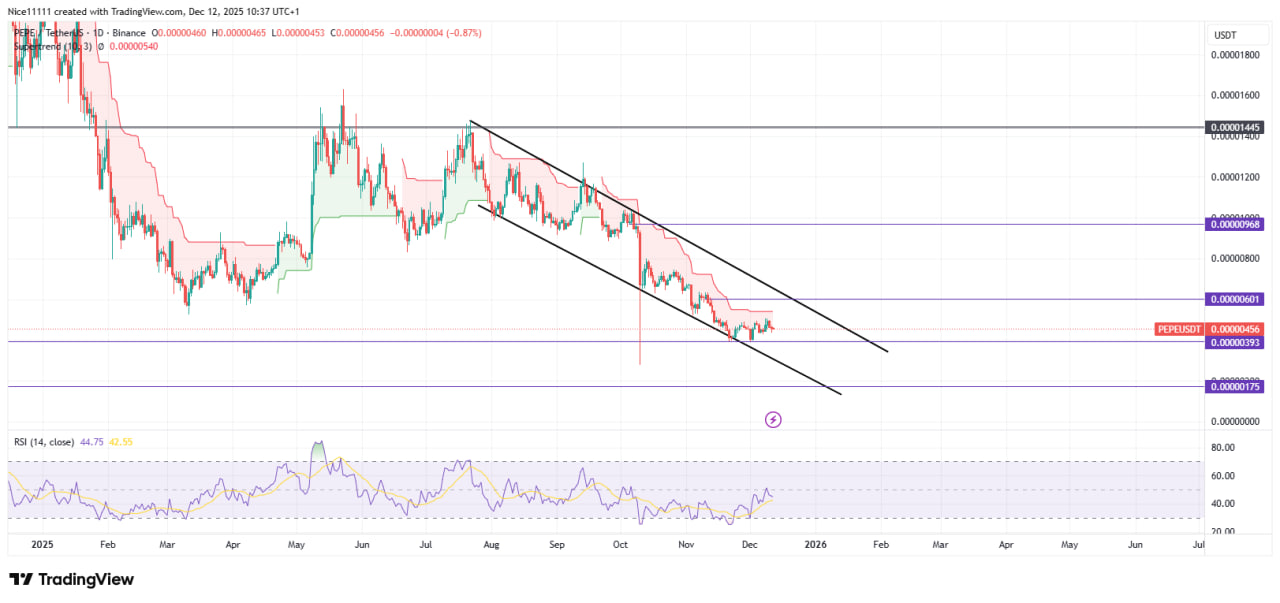
Task: Click the 40.00 RSI axis value
Action: (x=1222, y=503)
